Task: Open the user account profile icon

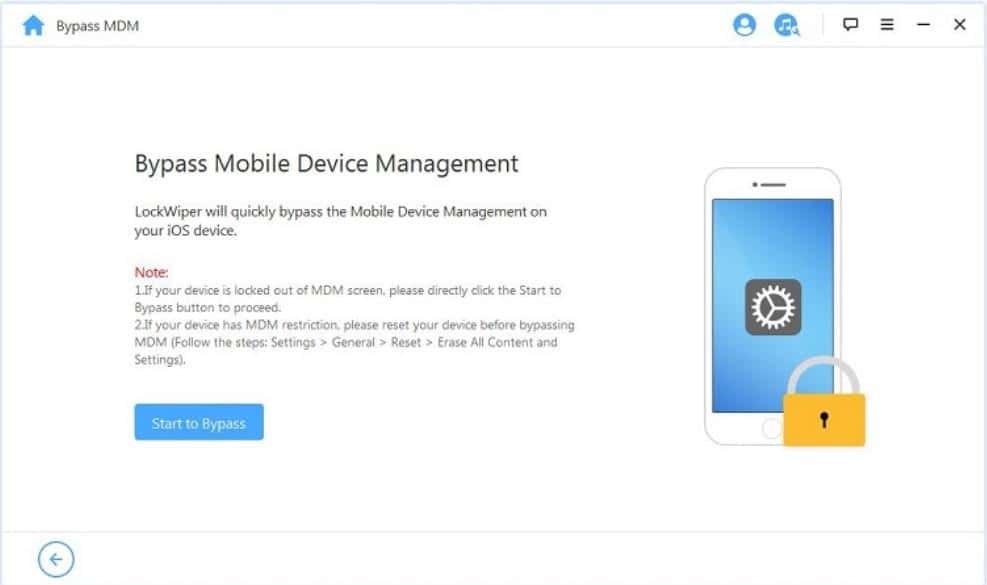Action: 744,25
